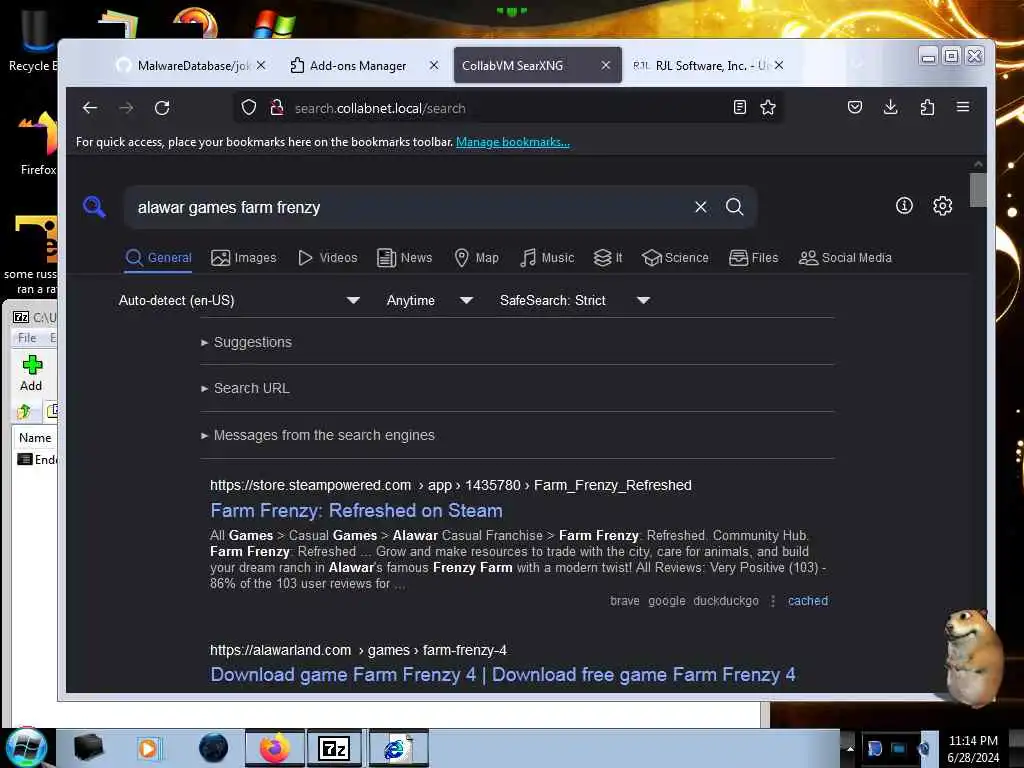Open the Anytime time range dropdown
Viewport: 1024px width, 768px height.
click(x=430, y=300)
